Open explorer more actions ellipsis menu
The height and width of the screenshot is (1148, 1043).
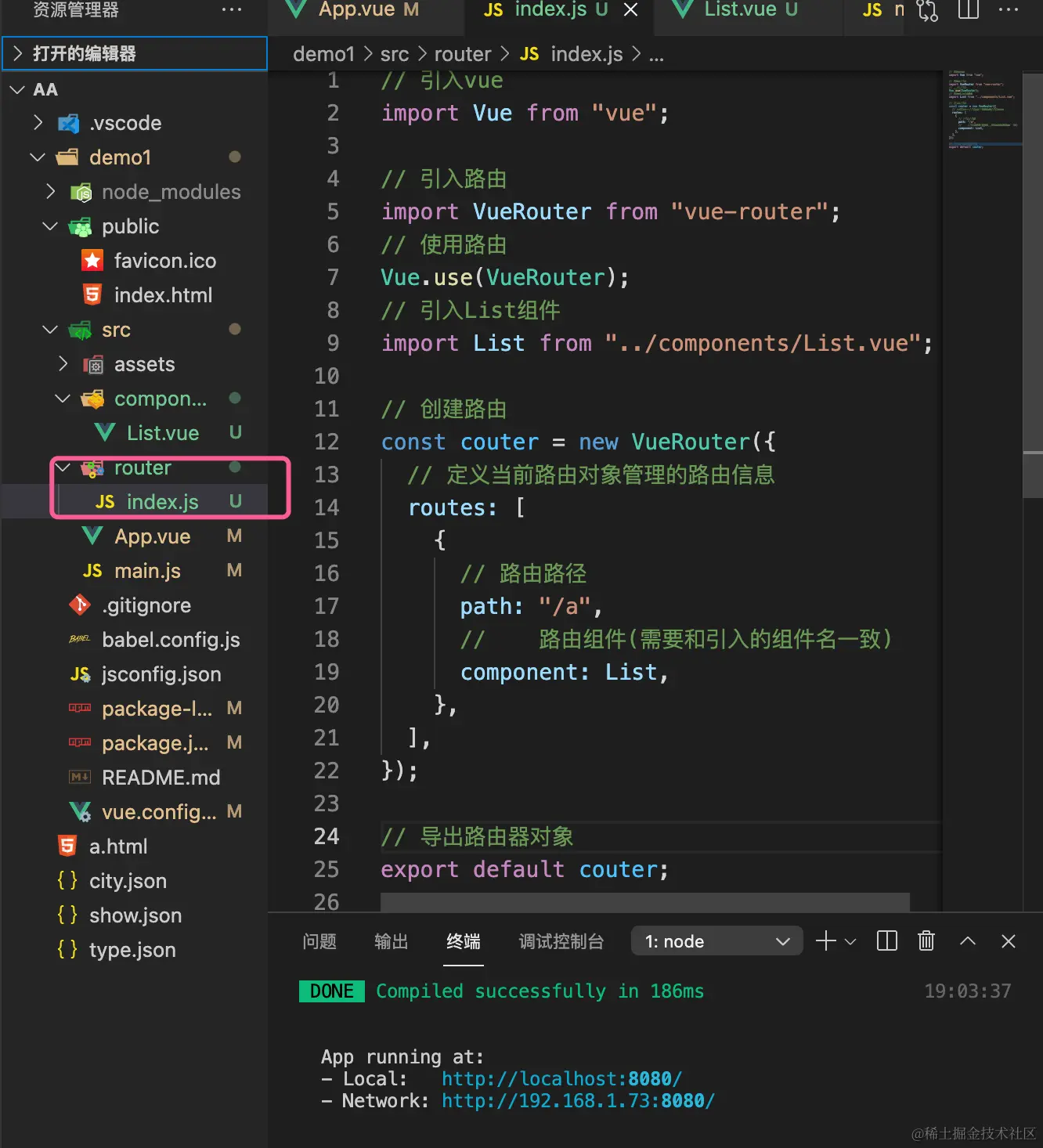[232, 9]
